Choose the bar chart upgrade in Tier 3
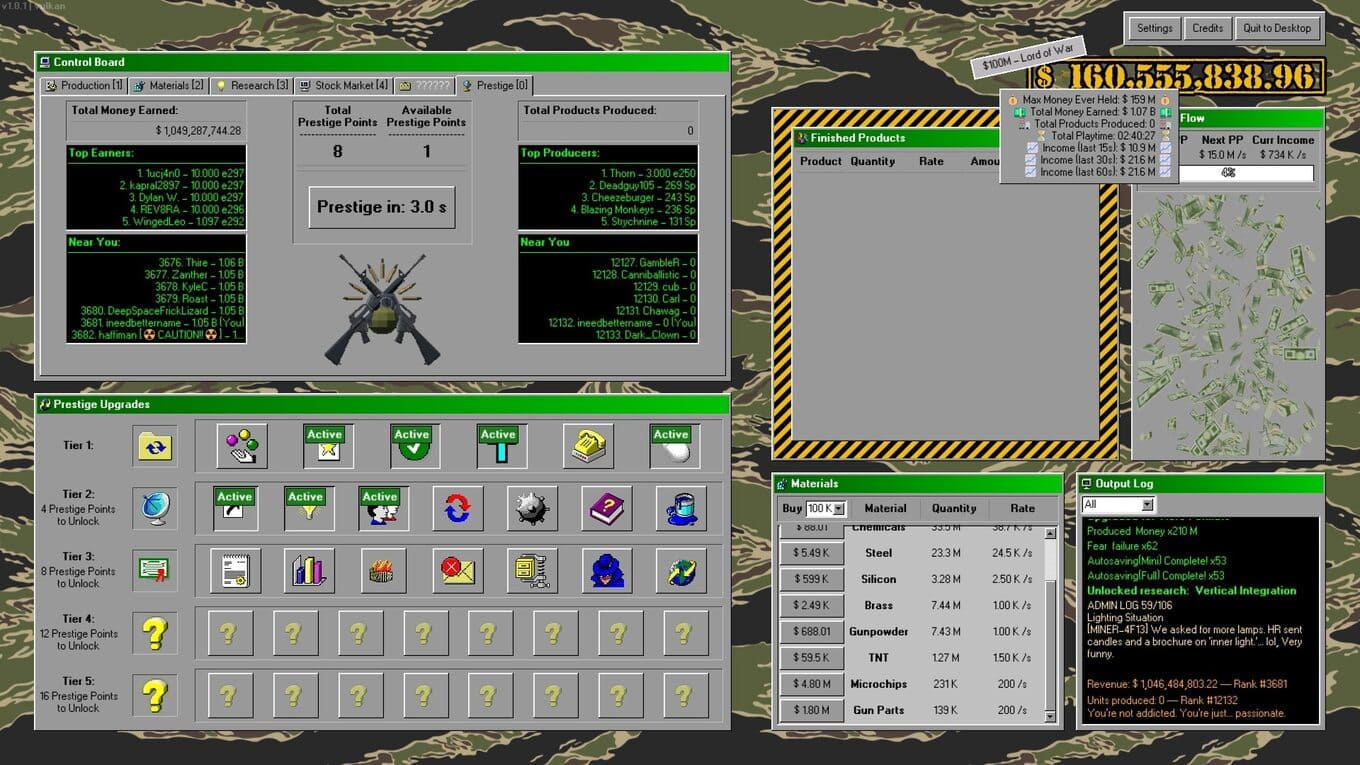Image resolution: width=1360 pixels, height=765 pixels. 309,570
